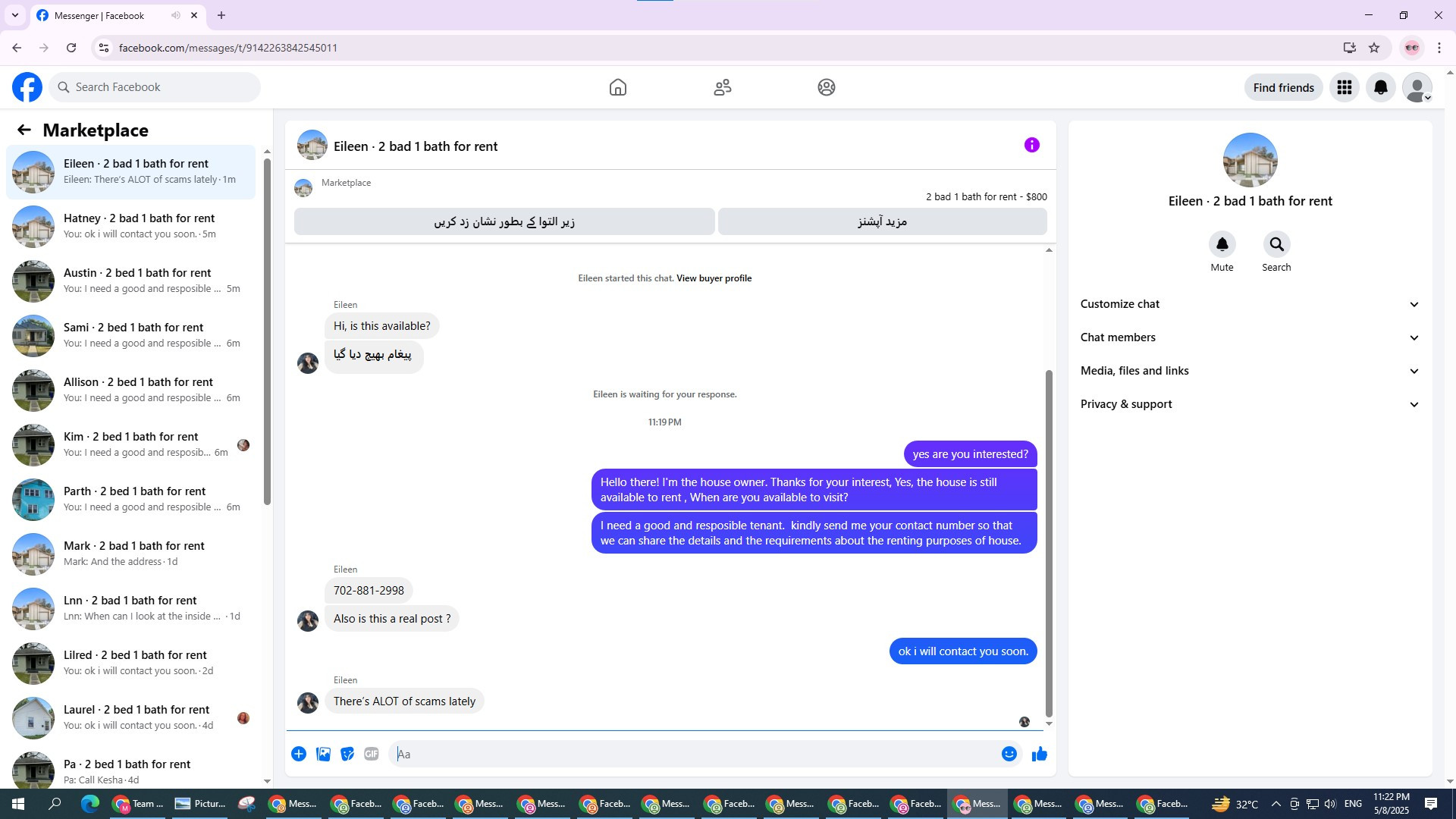The width and height of the screenshot is (1456, 819).
Task: Choose a GIF icon
Action: 372,754
